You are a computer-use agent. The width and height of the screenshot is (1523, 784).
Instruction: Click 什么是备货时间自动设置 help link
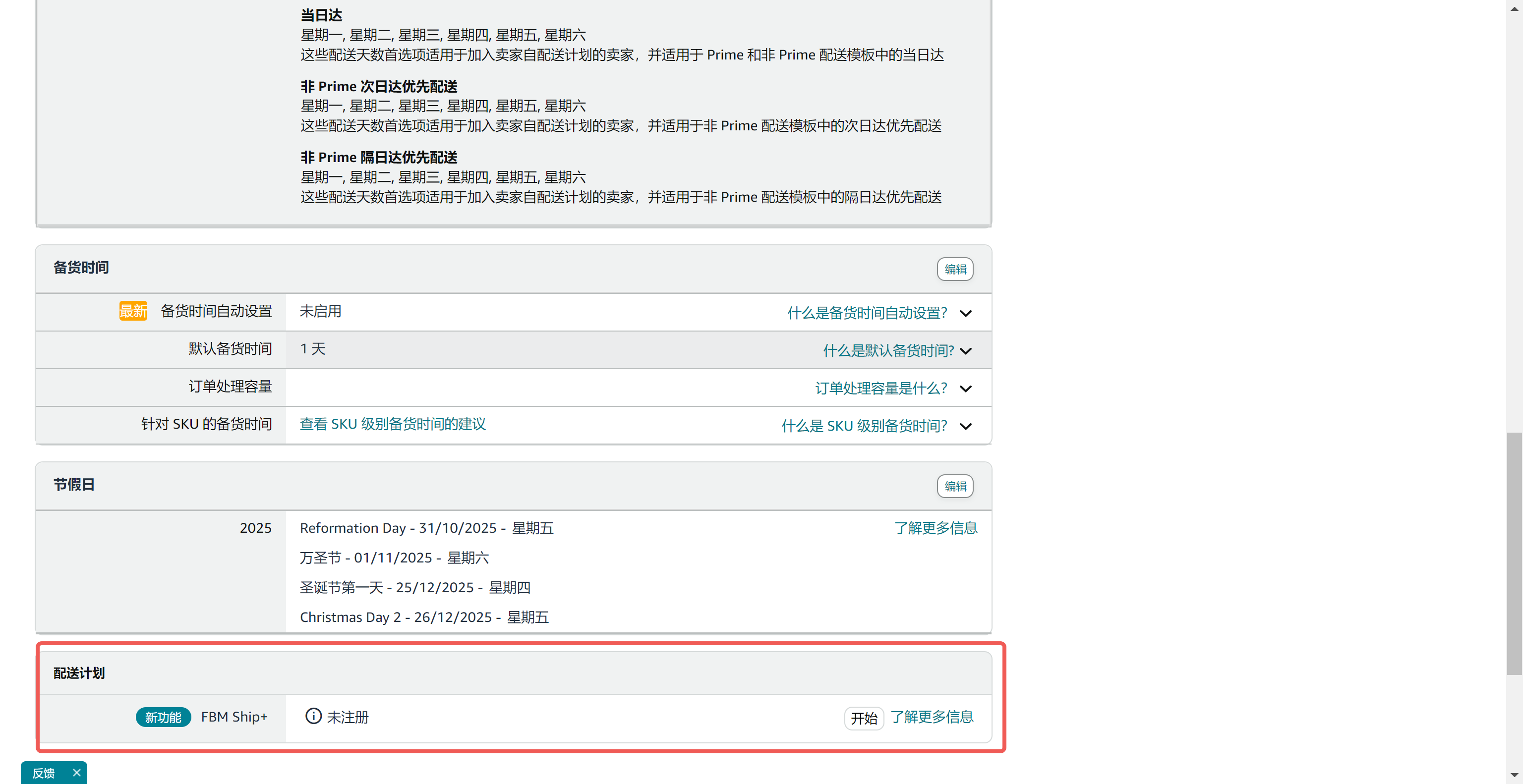[x=867, y=313]
